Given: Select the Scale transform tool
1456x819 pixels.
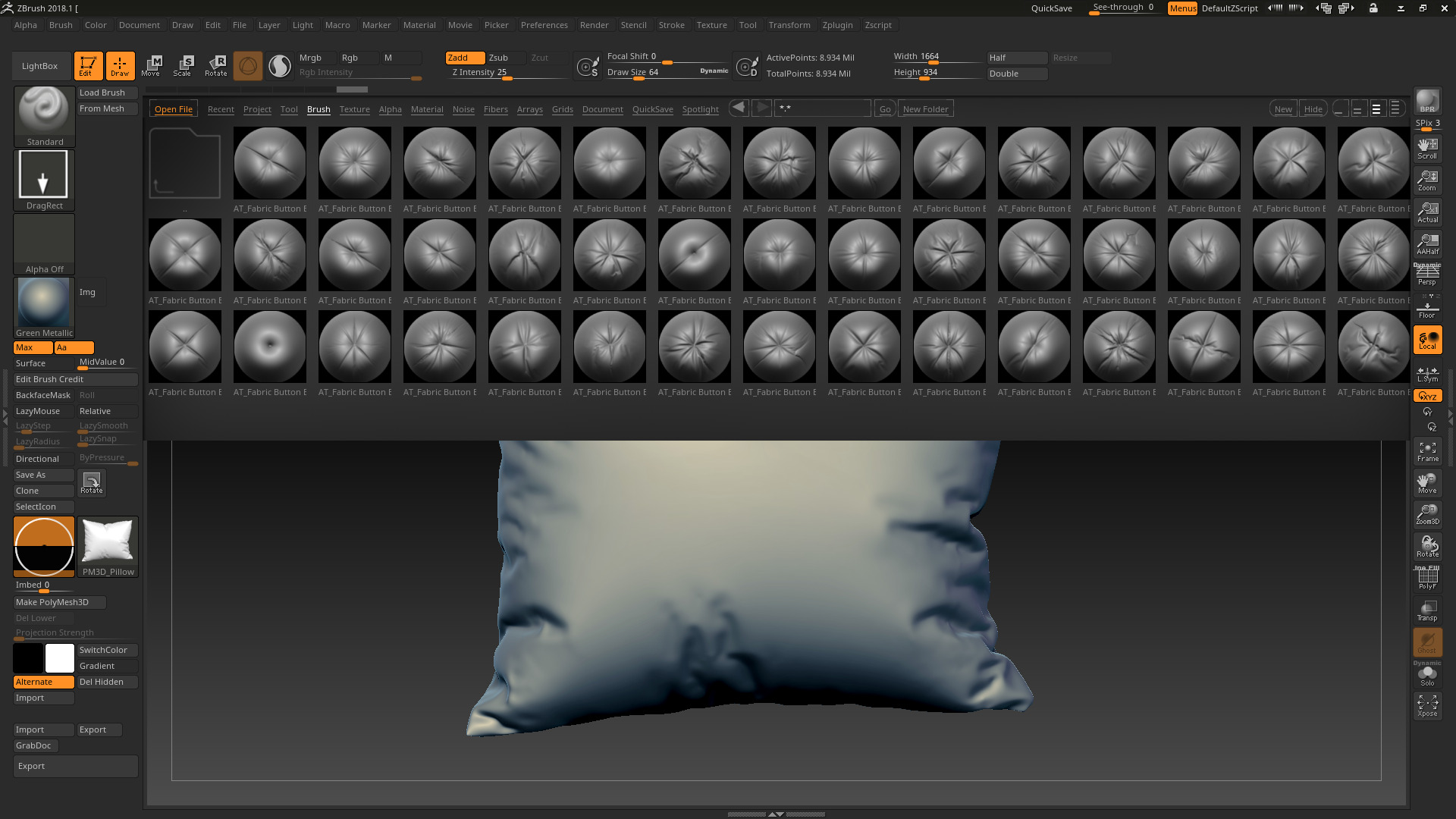Looking at the screenshot, I should (x=183, y=65).
